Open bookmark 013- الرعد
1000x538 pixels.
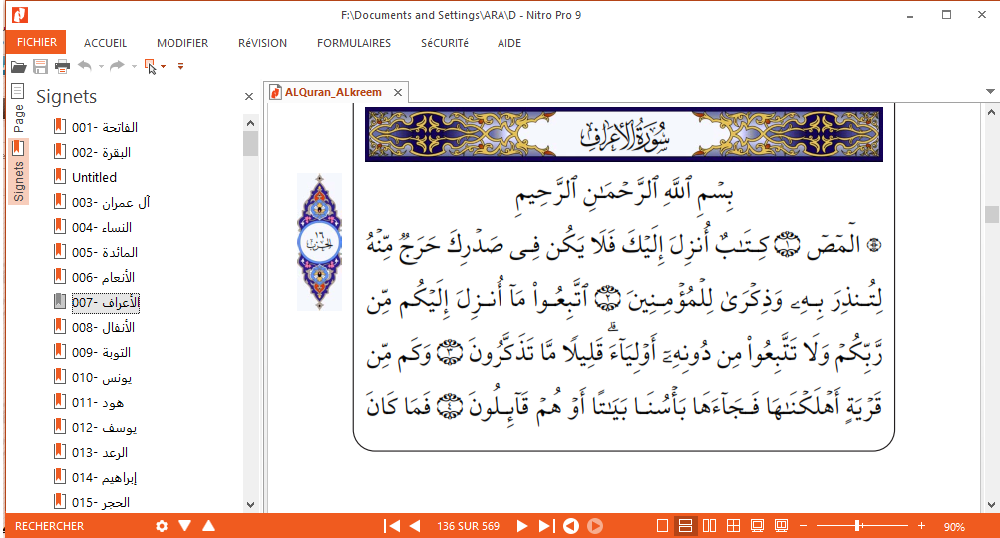coord(99,453)
